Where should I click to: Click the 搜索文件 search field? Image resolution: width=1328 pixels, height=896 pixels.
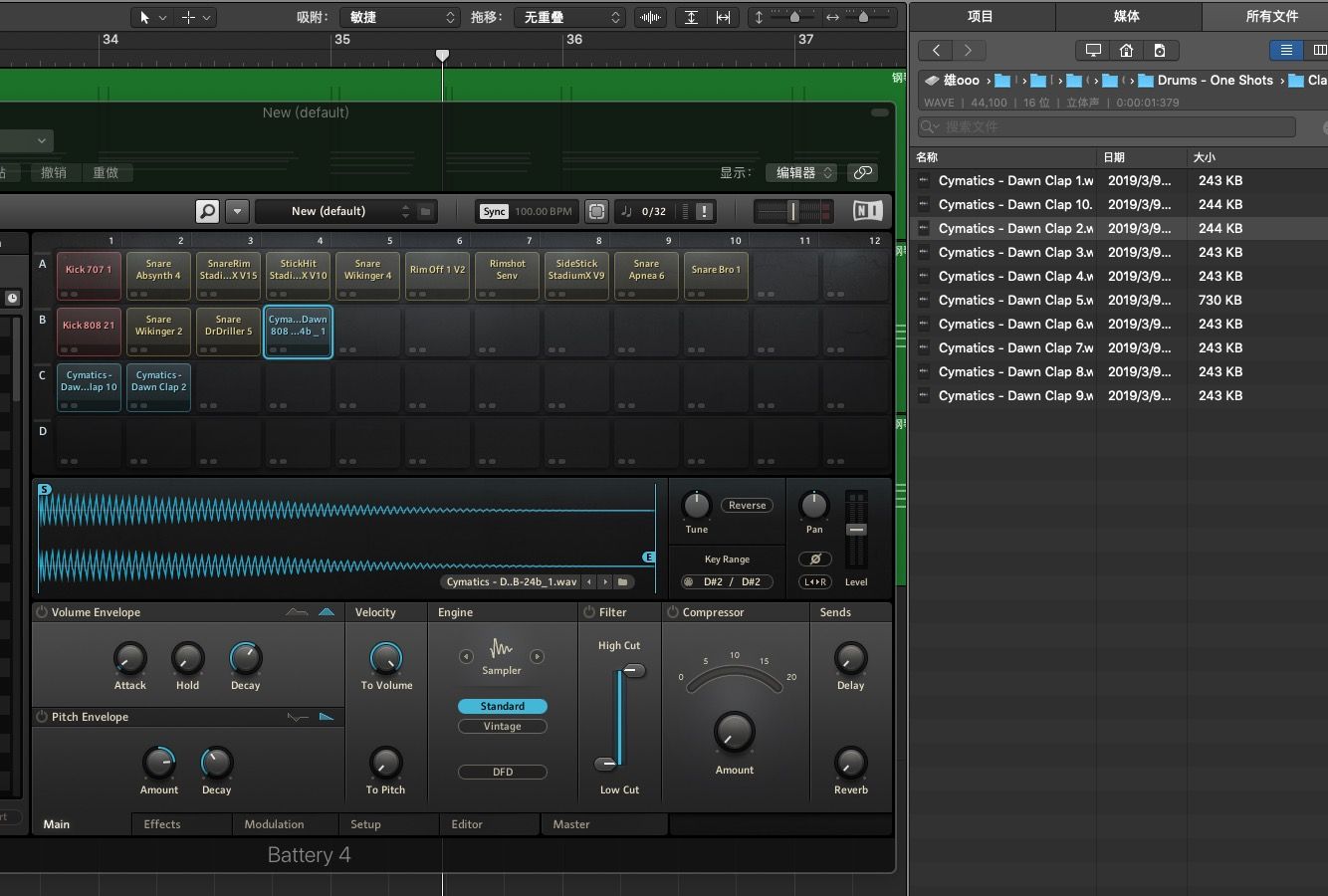(x=1107, y=126)
